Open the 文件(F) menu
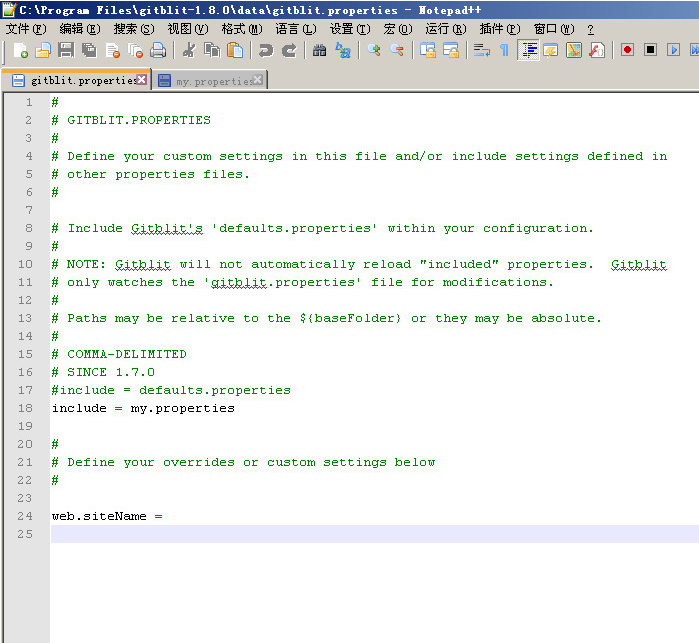This screenshot has height=643, width=699. (26, 29)
